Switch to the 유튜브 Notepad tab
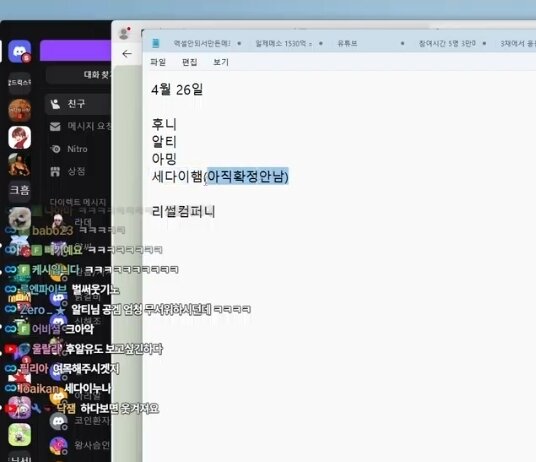 coord(347,43)
